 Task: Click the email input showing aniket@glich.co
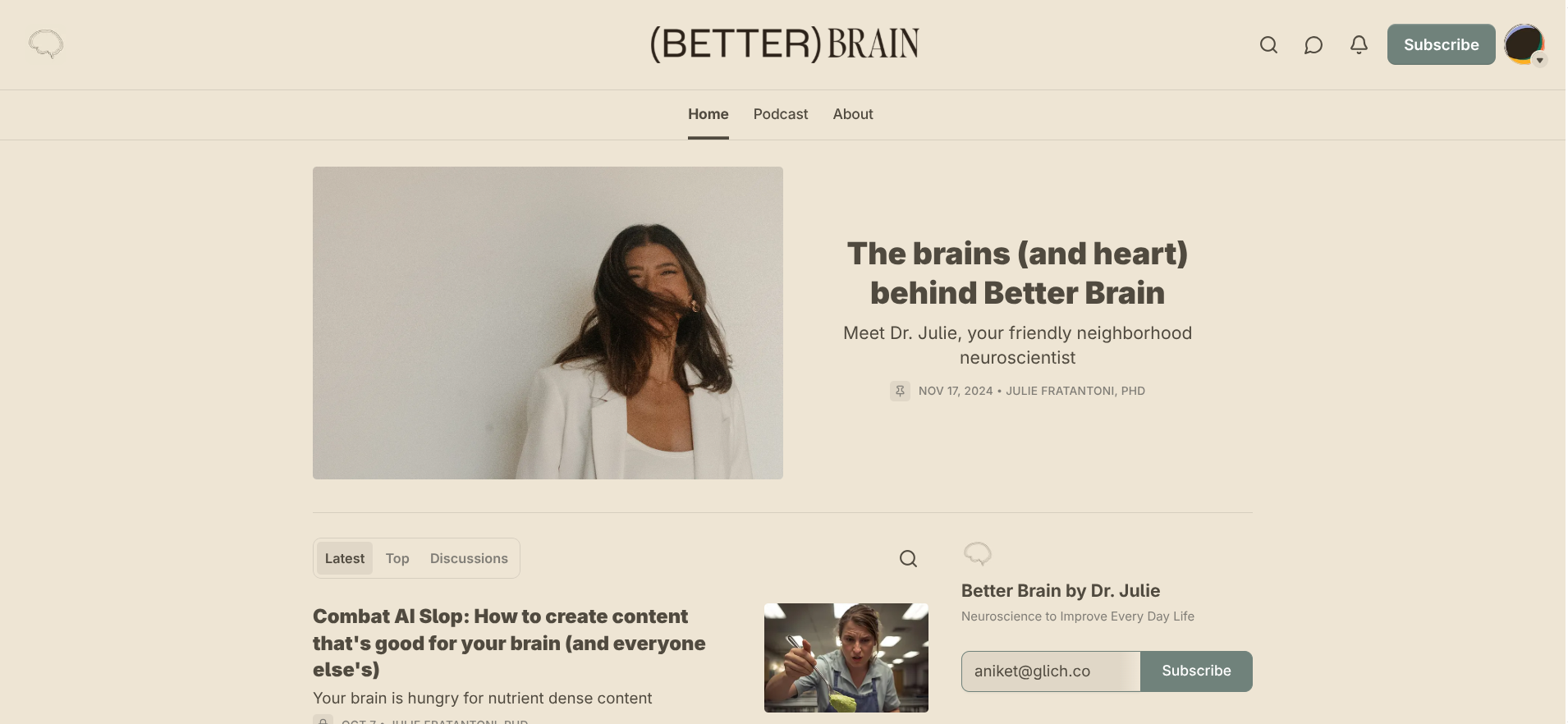tap(1051, 671)
